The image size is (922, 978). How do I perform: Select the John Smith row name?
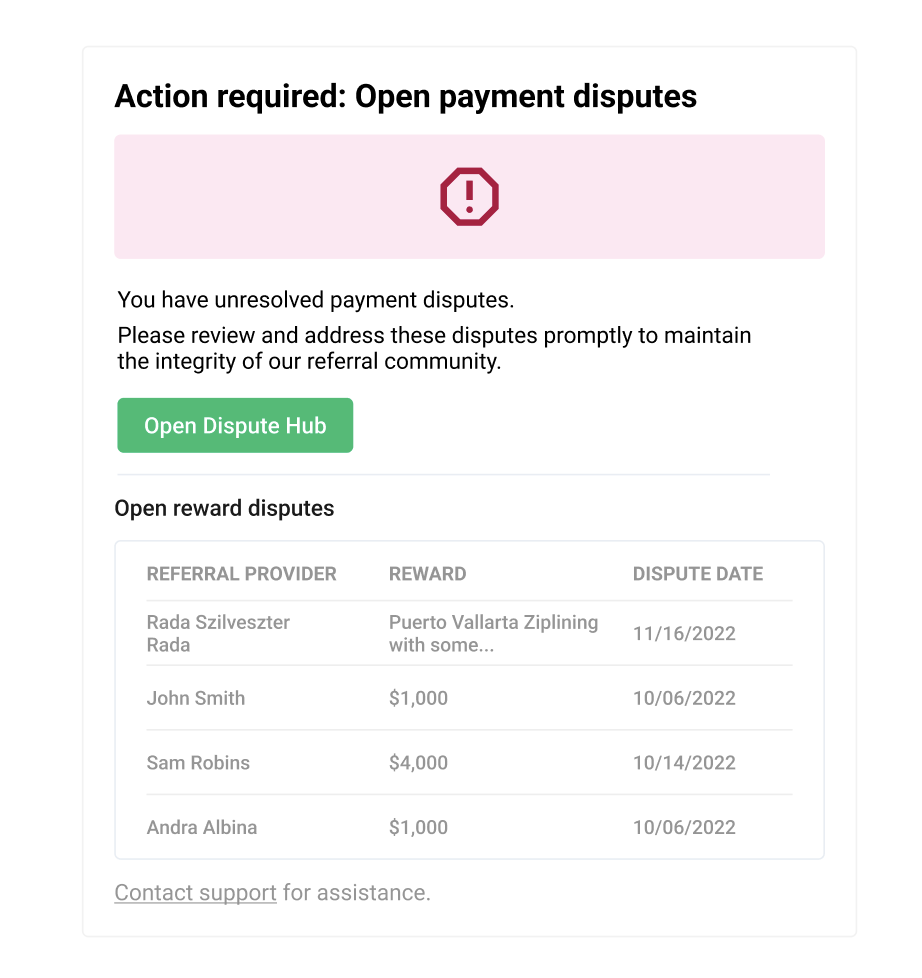click(x=196, y=698)
